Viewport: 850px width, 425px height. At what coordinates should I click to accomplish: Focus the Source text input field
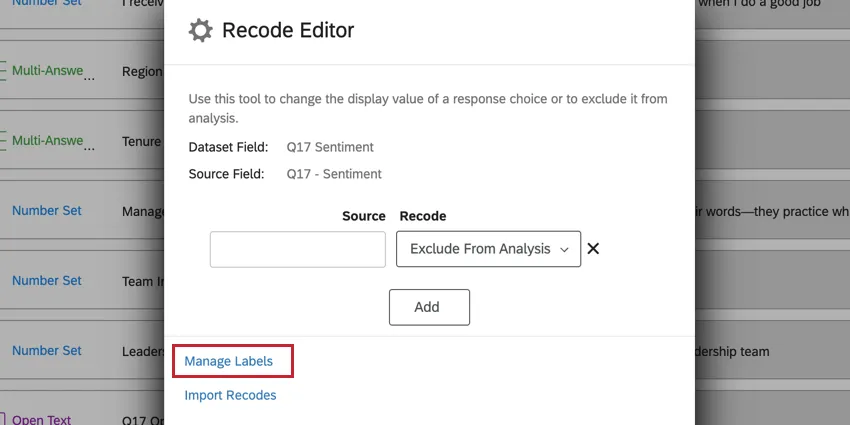click(x=297, y=249)
